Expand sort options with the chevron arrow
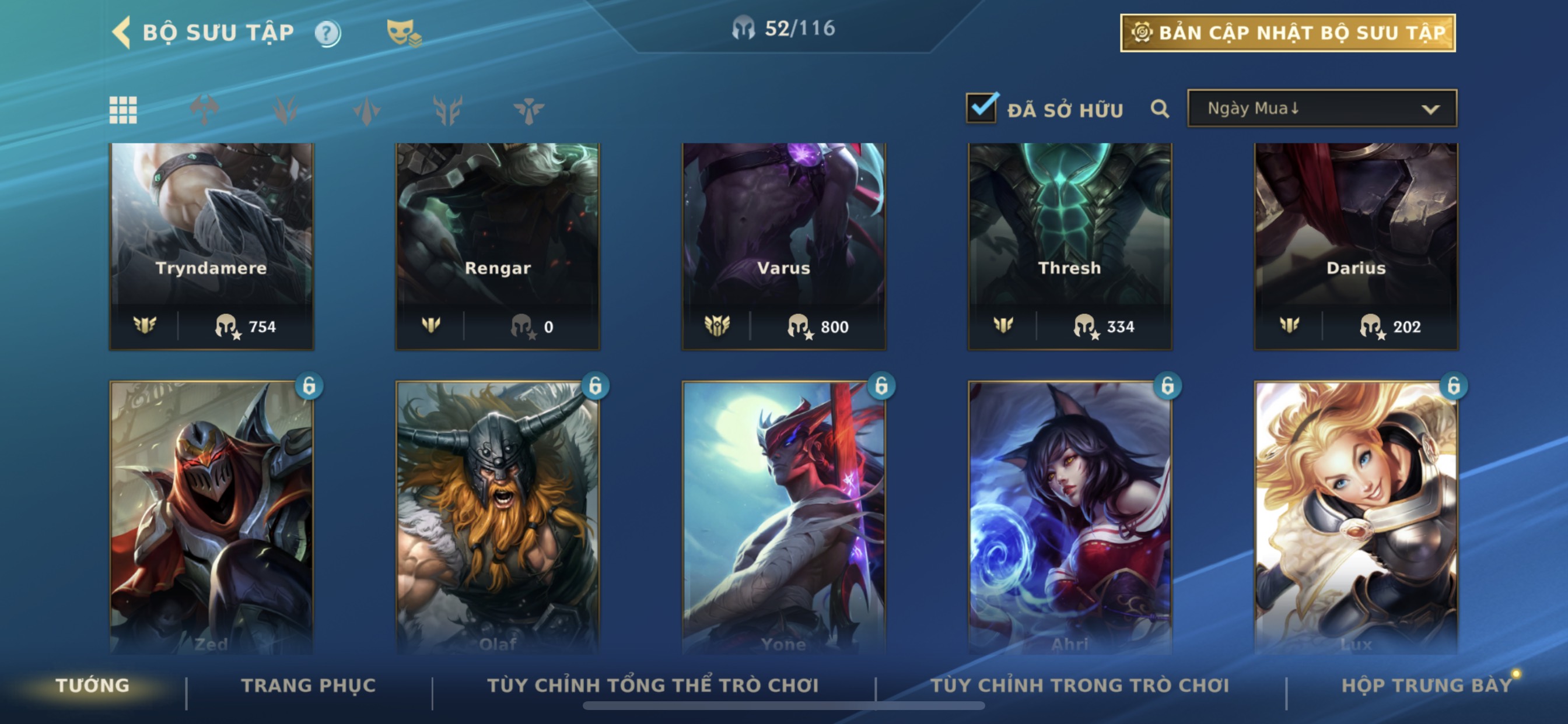1568x724 pixels. pyautogui.click(x=1430, y=110)
